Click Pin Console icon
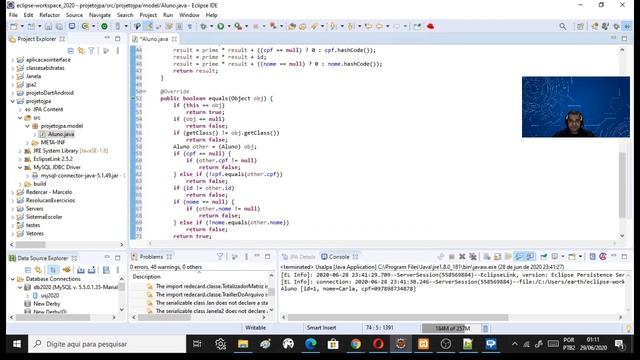 tap(543, 257)
